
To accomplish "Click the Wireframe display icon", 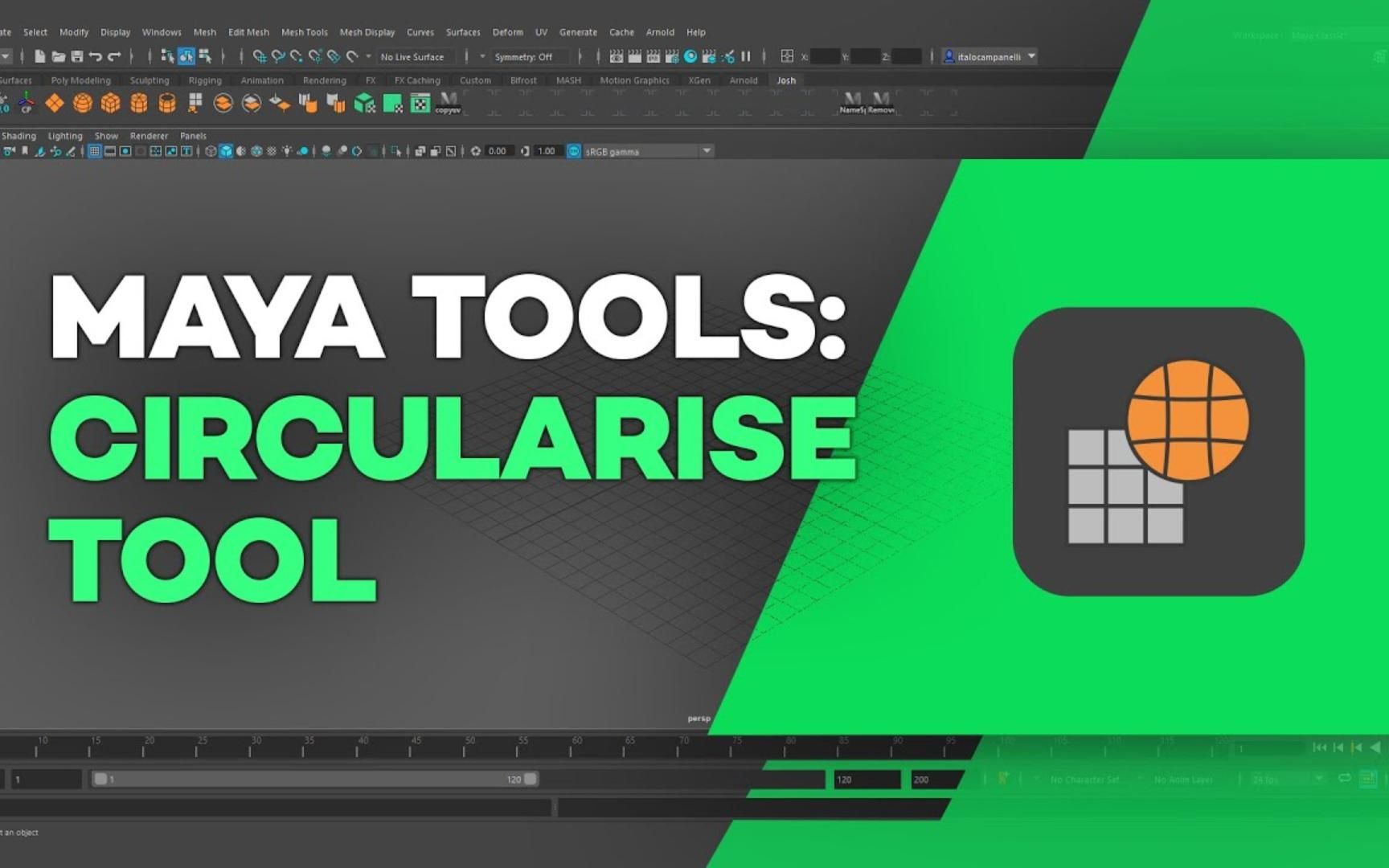I will [x=211, y=150].
